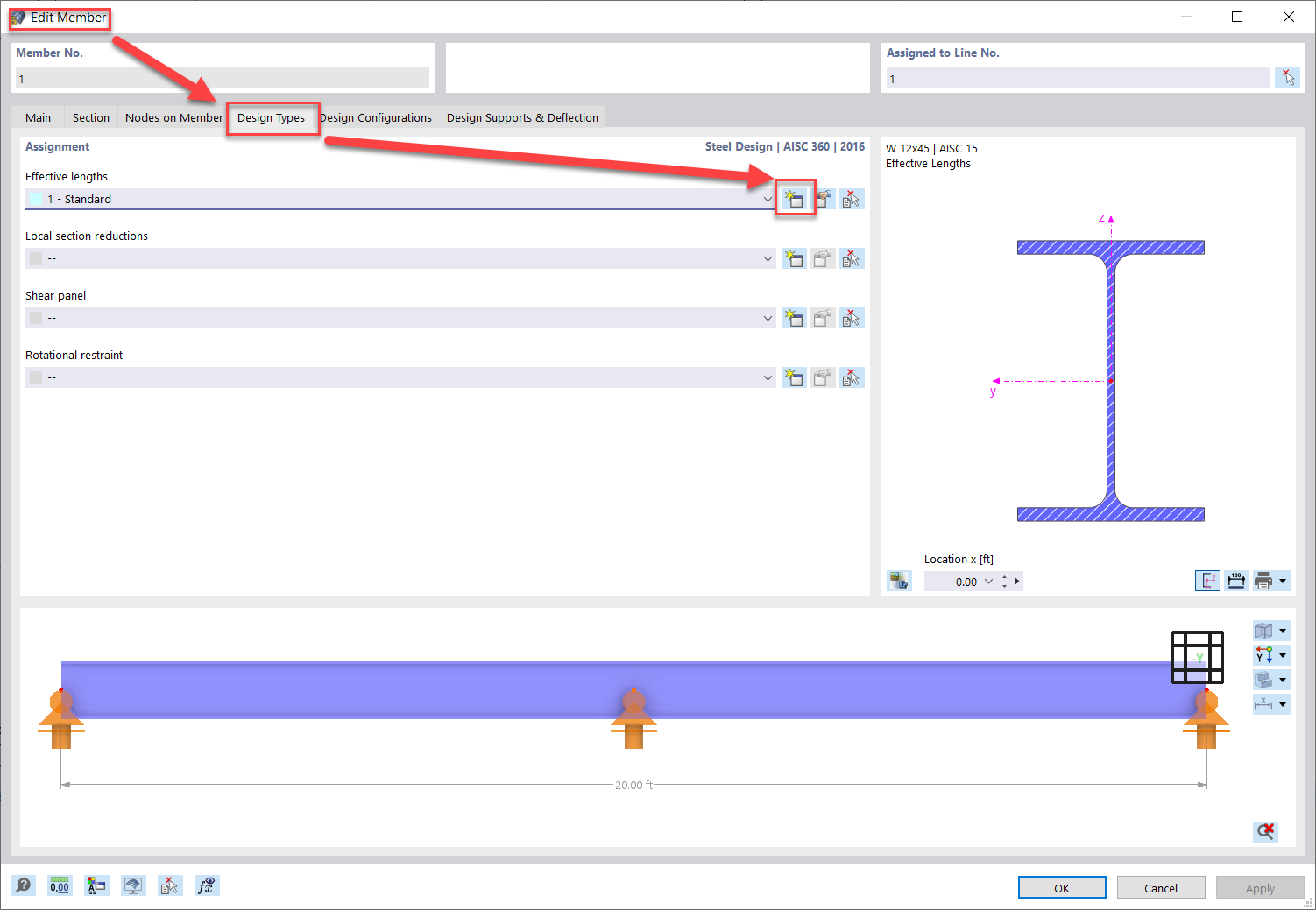Open Local section reductions dropdown
The height and width of the screenshot is (910, 1316).
click(768, 258)
